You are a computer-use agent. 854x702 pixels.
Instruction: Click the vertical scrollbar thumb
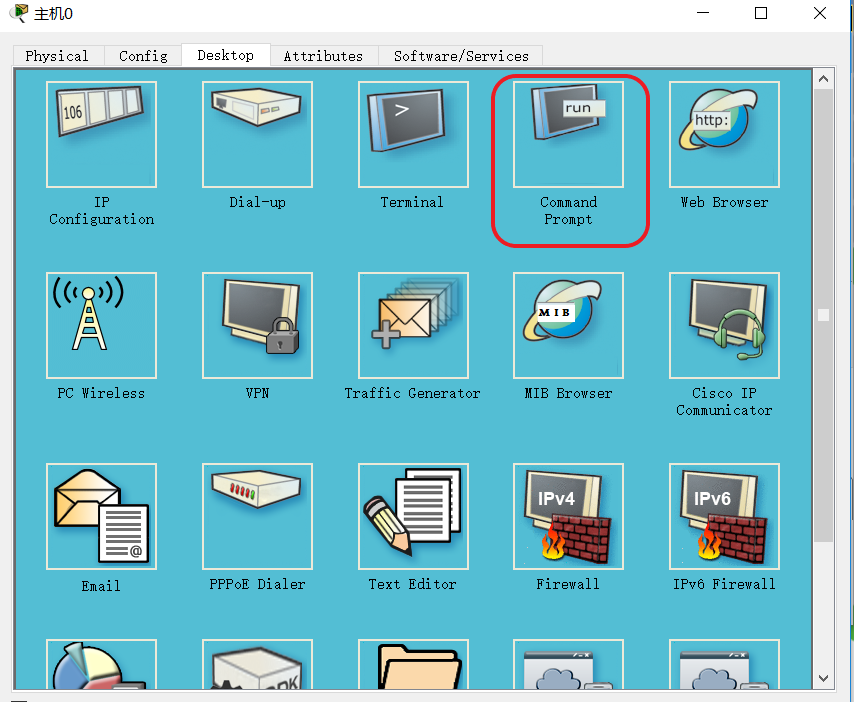point(824,315)
